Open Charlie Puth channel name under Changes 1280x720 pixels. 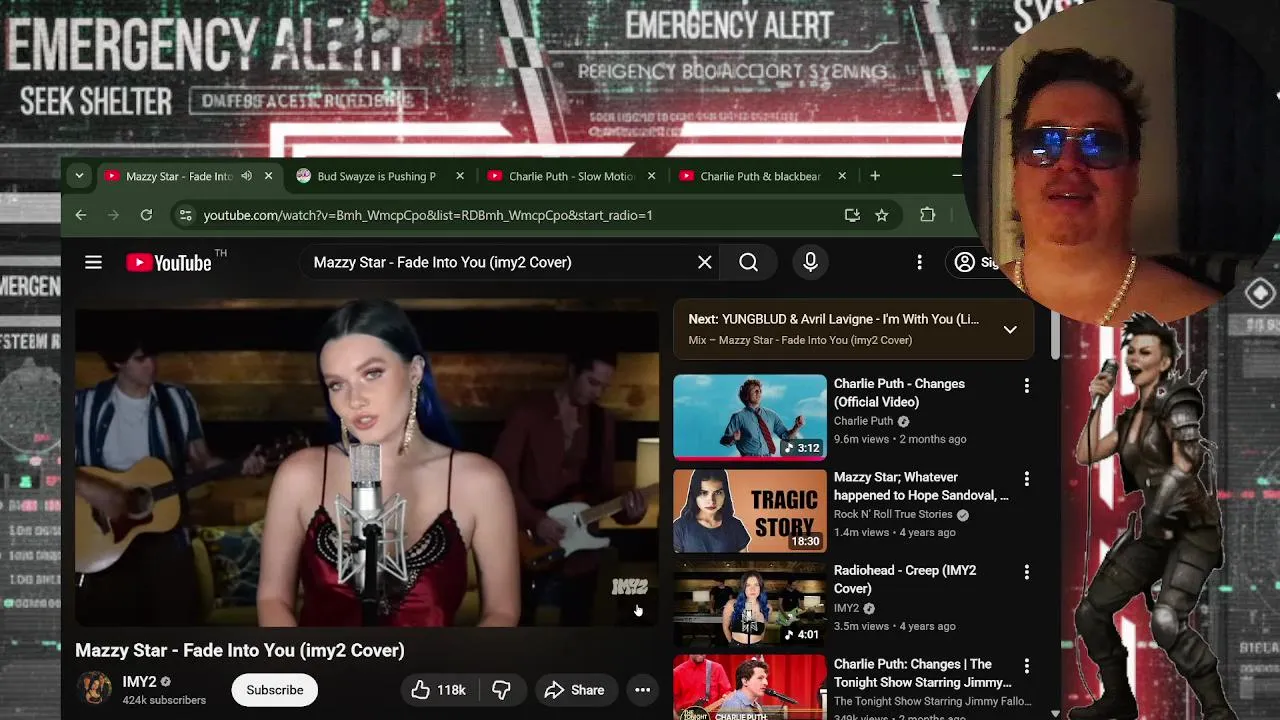tap(863, 421)
